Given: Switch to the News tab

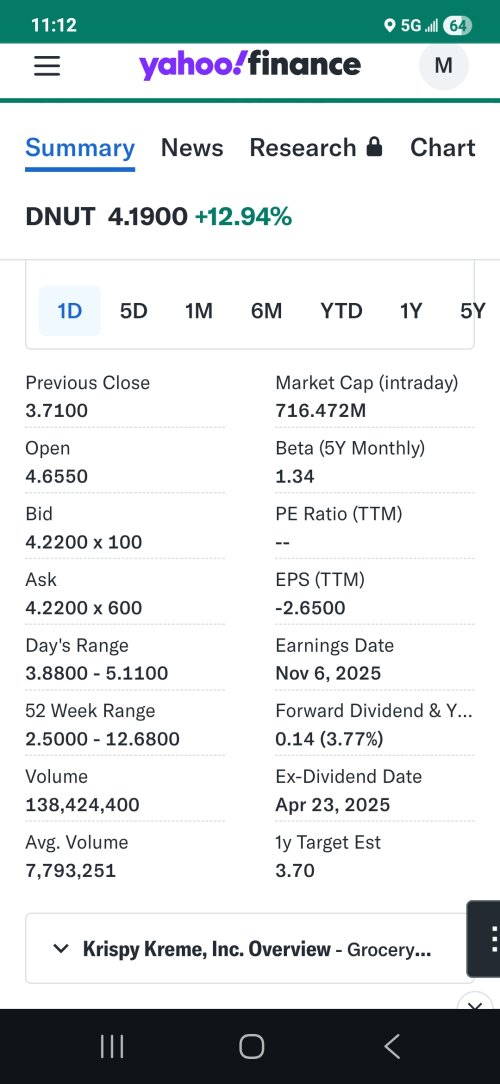Looking at the screenshot, I should pyautogui.click(x=192, y=148).
